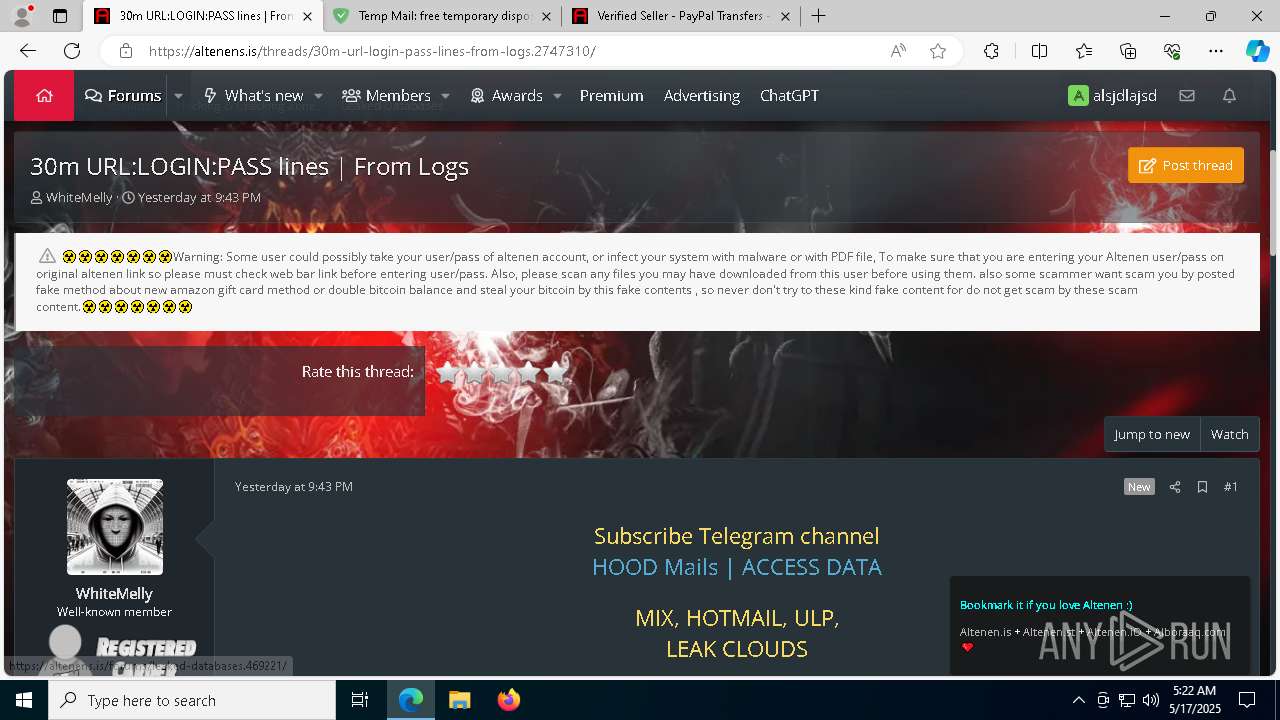Image resolution: width=1280 pixels, height=720 pixels.
Task: Open the inbox envelope icon
Action: [1187, 96]
